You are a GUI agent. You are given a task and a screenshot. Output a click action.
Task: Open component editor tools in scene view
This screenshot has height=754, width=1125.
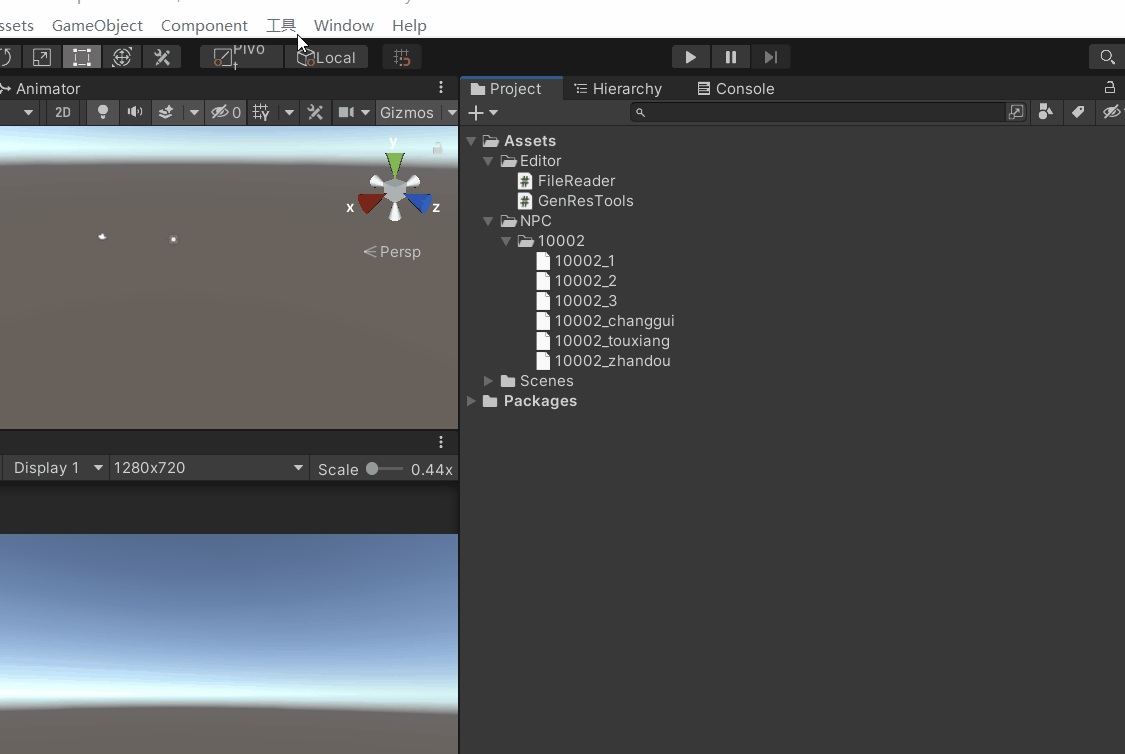[x=315, y=113]
